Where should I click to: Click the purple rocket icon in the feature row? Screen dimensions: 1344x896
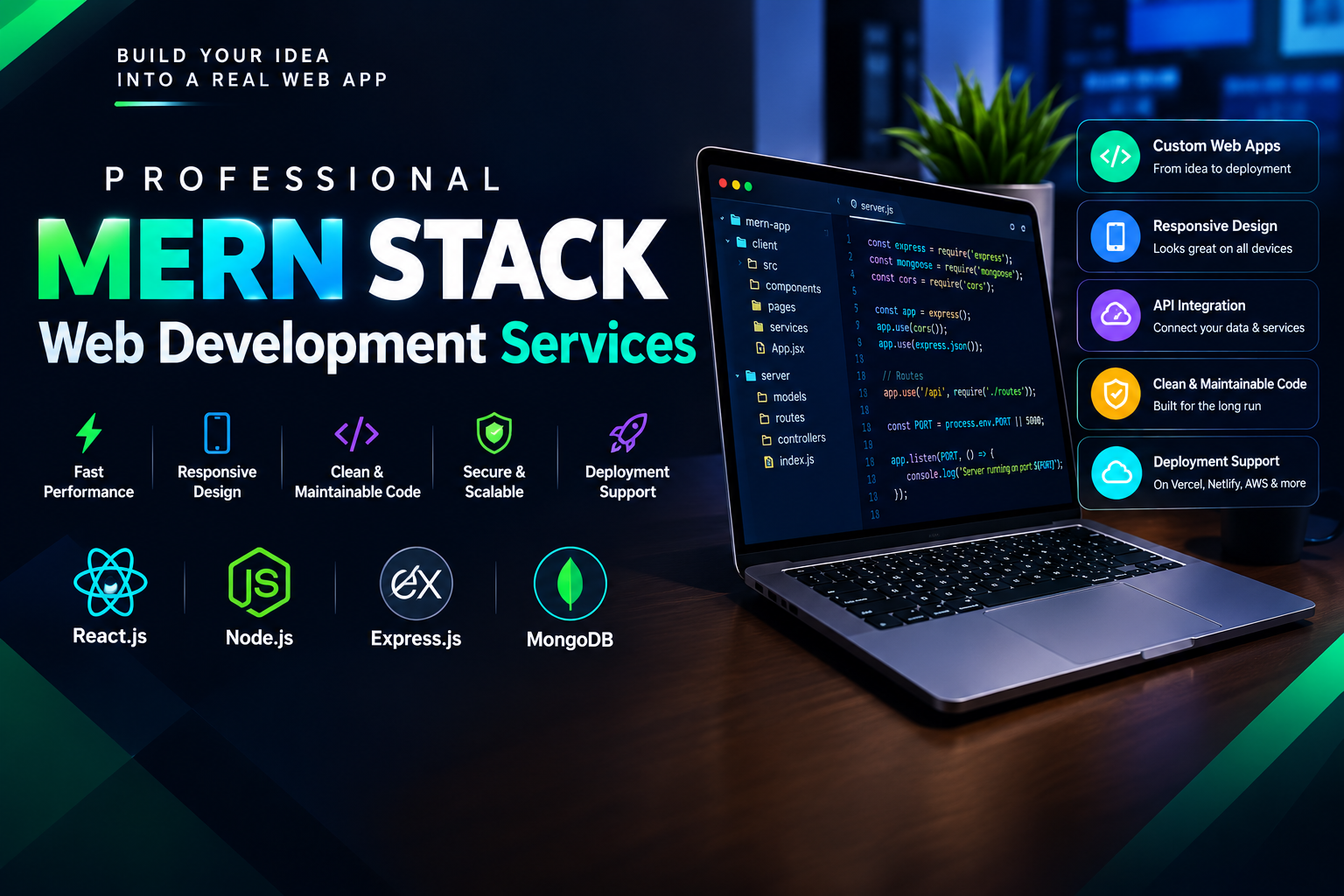tap(627, 433)
